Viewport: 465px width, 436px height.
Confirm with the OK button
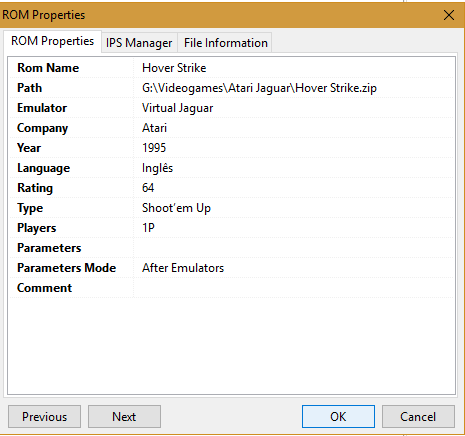pos(338,416)
